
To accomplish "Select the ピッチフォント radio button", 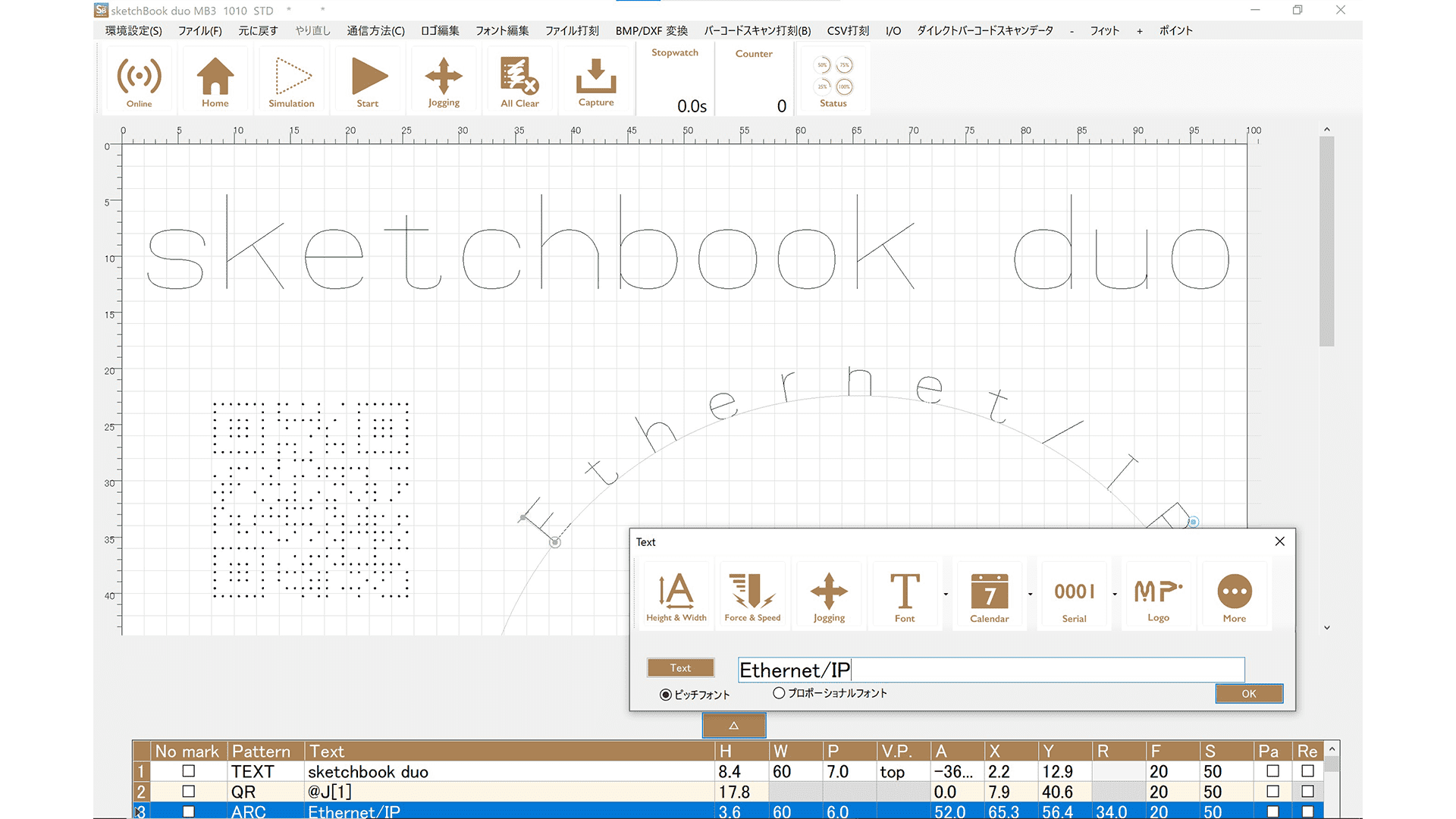I will [x=666, y=695].
